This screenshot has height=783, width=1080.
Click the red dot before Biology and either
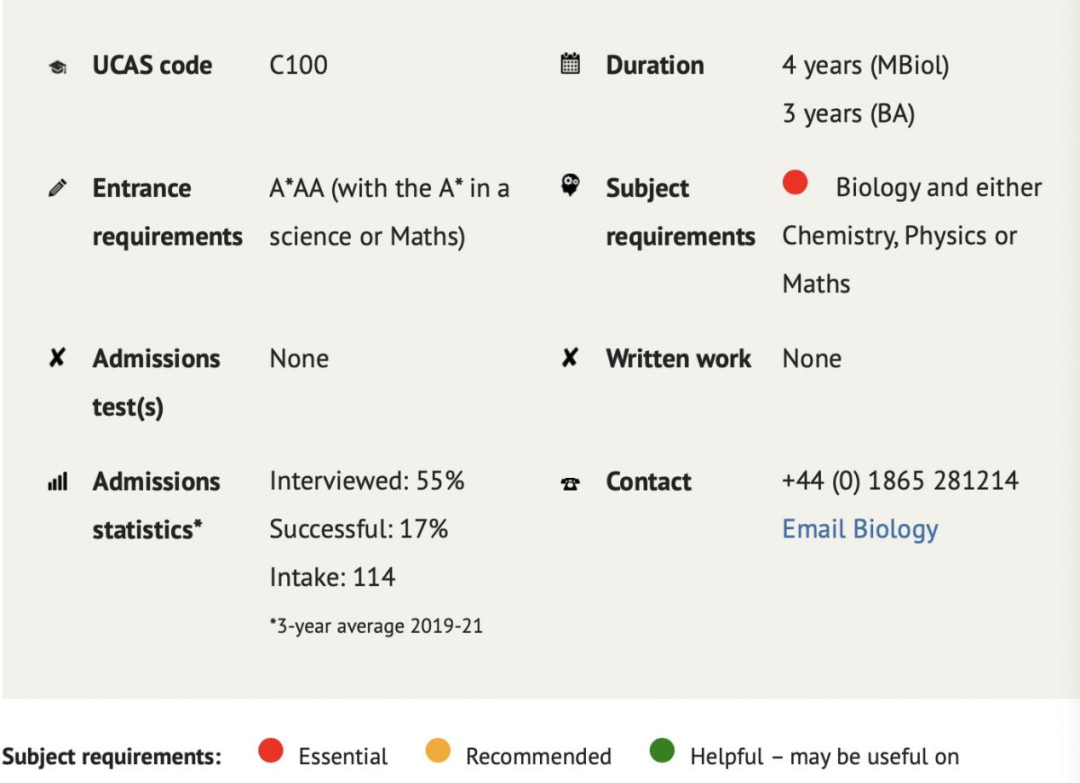(x=795, y=182)
